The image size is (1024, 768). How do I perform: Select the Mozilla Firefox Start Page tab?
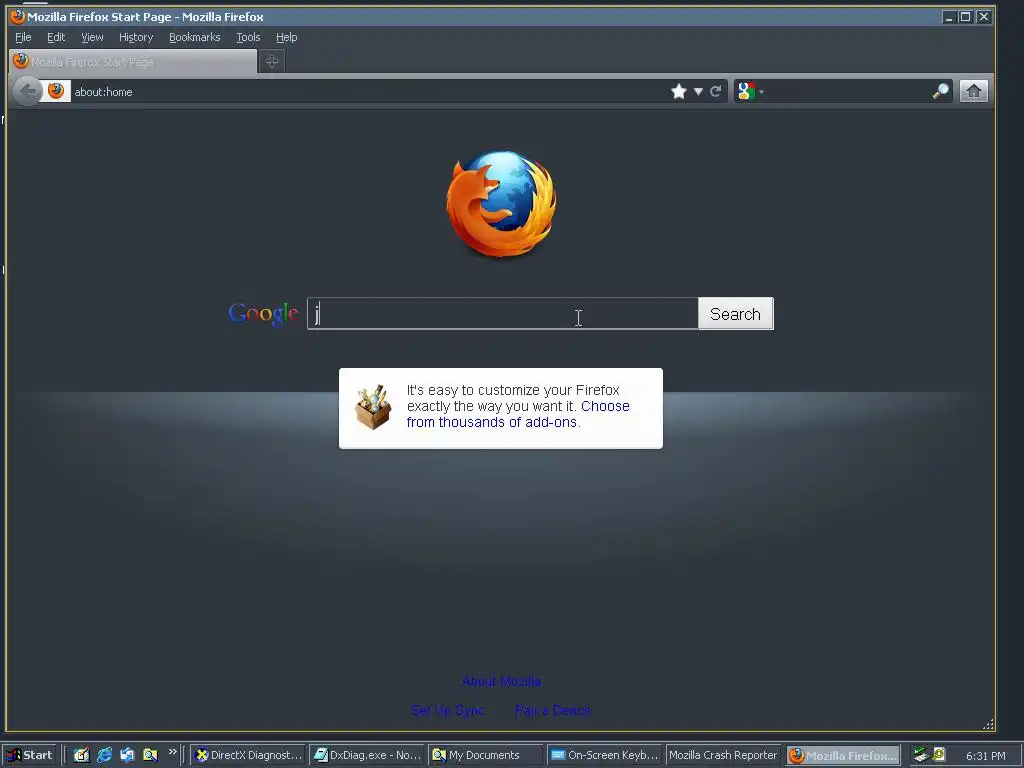click(133, 61)
